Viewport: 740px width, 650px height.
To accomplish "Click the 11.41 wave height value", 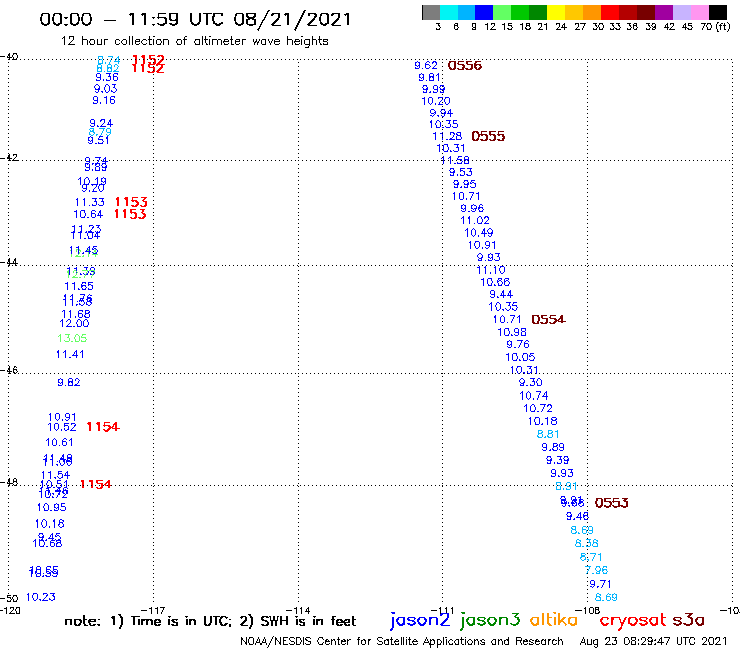I will 70,354.
